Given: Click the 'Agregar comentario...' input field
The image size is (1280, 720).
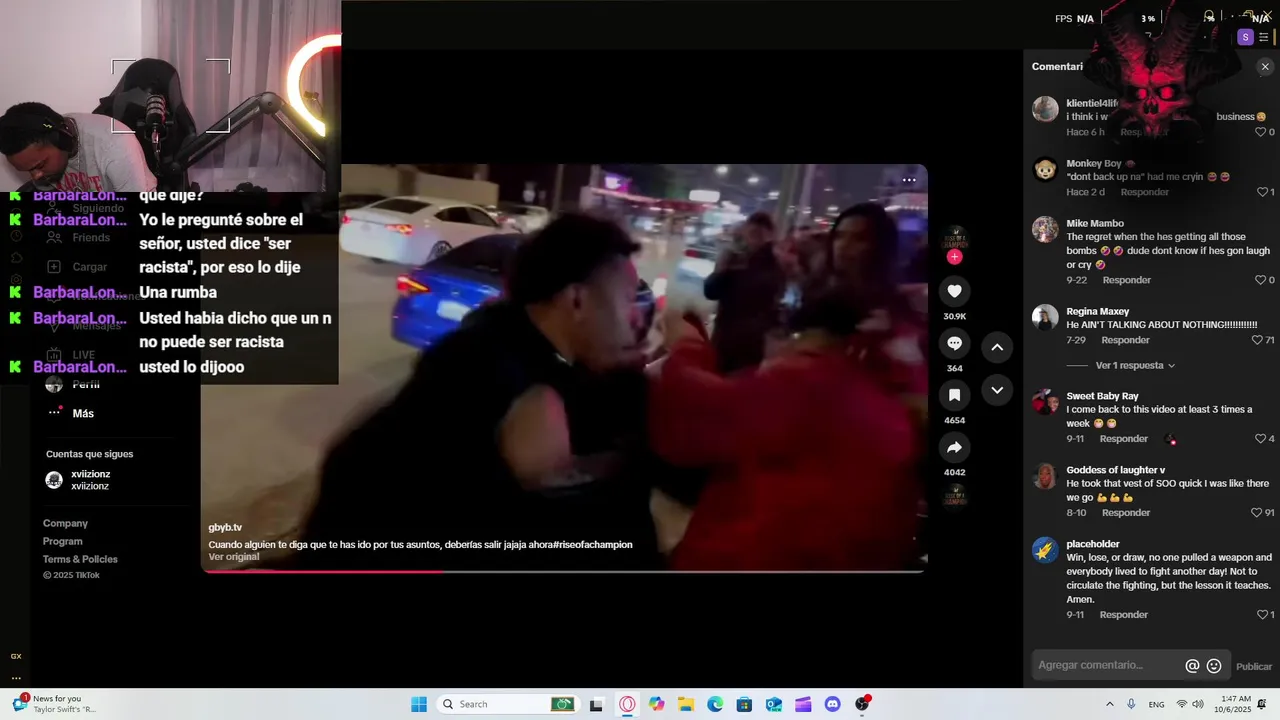Looking at the screenshot, I should click(1107, 666).
